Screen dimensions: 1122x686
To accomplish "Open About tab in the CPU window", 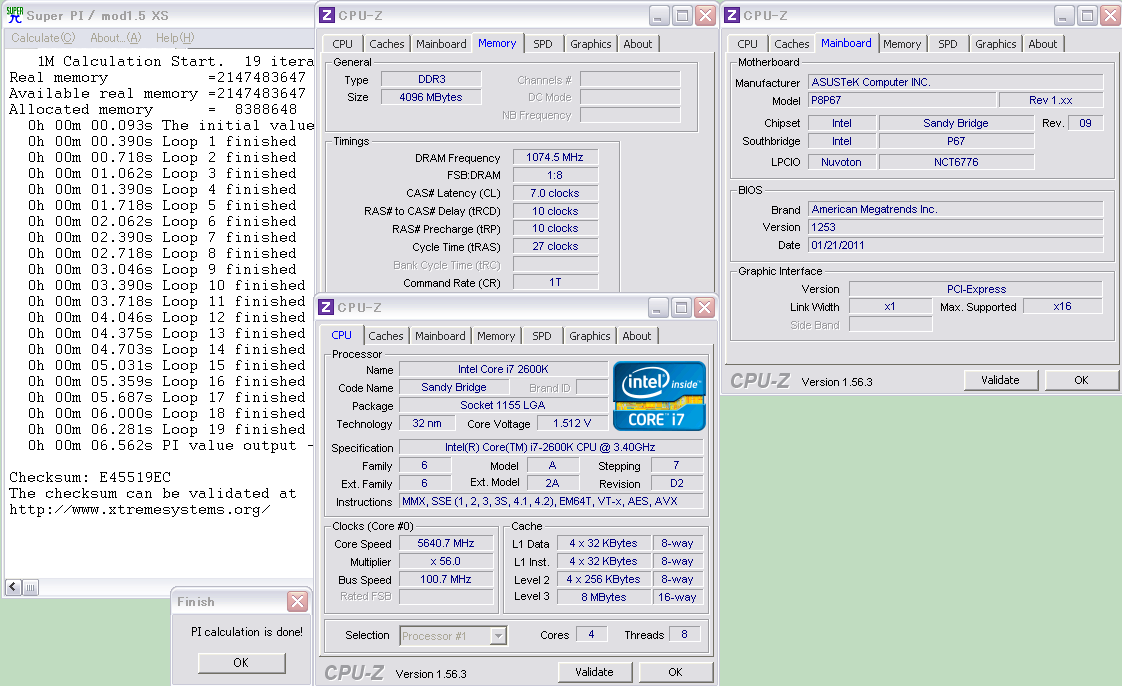I will [637, 335].
